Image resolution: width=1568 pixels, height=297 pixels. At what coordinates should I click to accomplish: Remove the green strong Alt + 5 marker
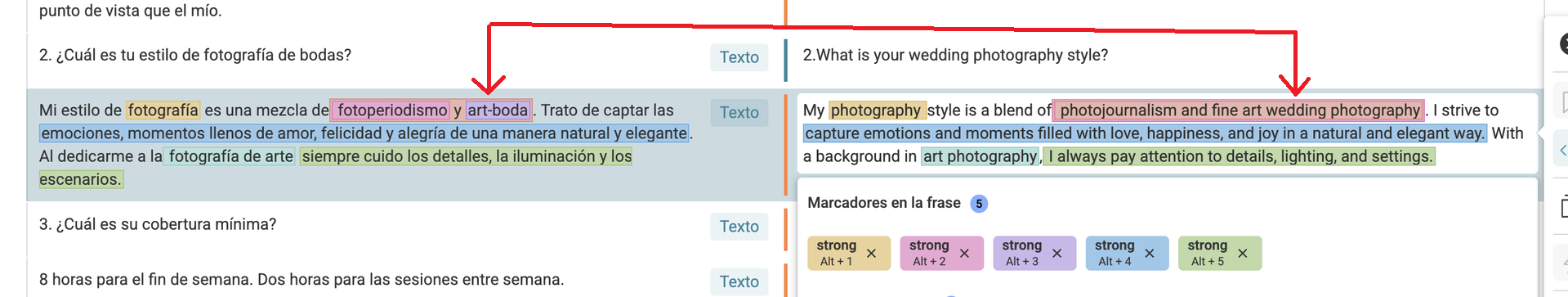pos(1242,254)
